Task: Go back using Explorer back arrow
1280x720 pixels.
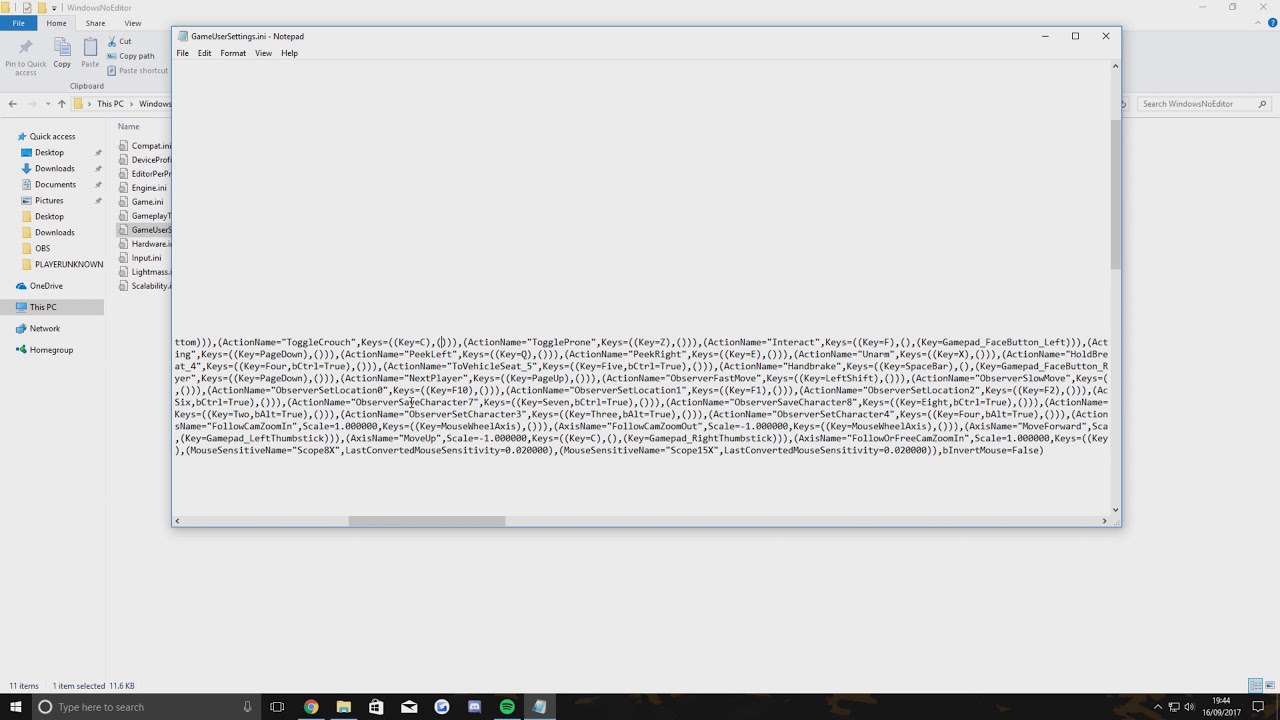Action: click(13, 104)
